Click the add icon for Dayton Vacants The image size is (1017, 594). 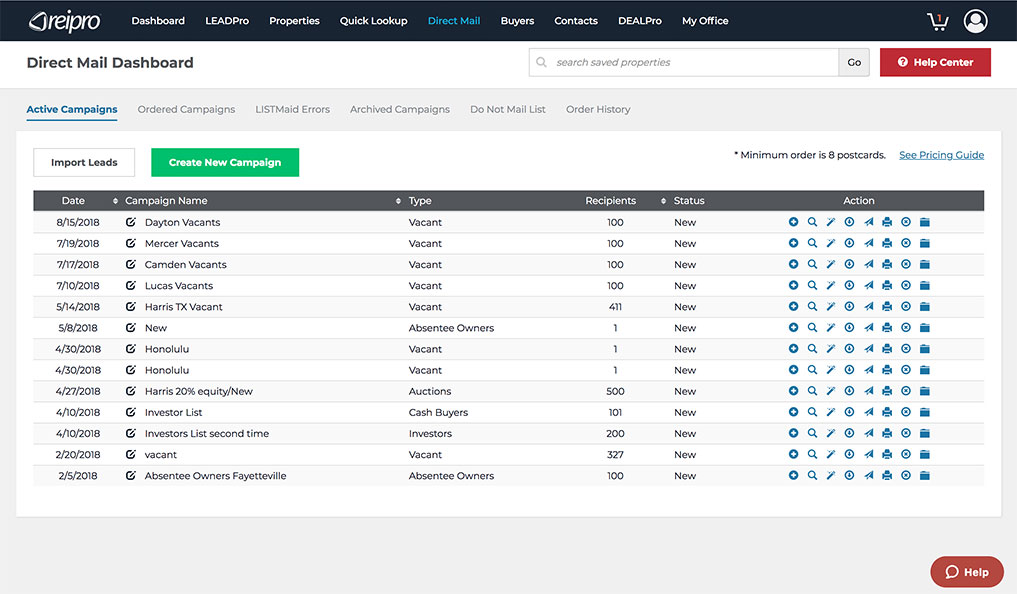(x=793, y=222)
